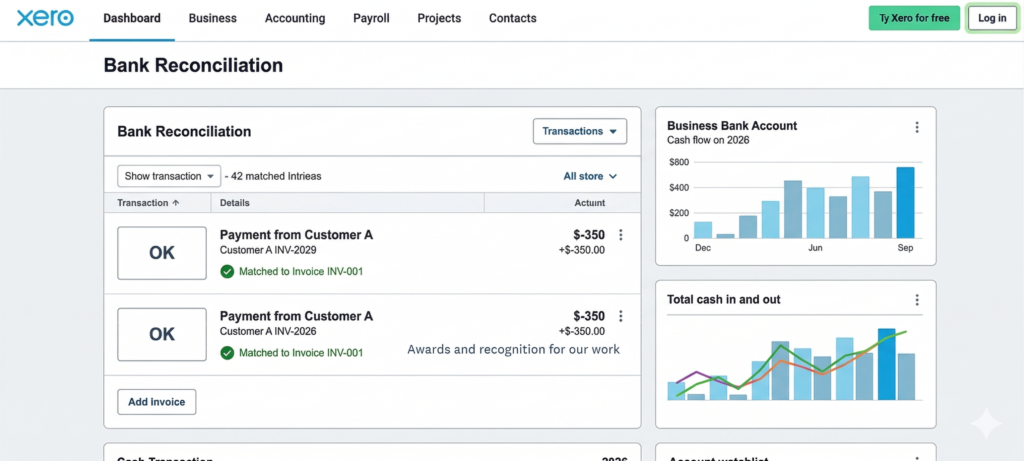
Task: Click OK for the INV-2029 payment
Action: pos(162,253)
